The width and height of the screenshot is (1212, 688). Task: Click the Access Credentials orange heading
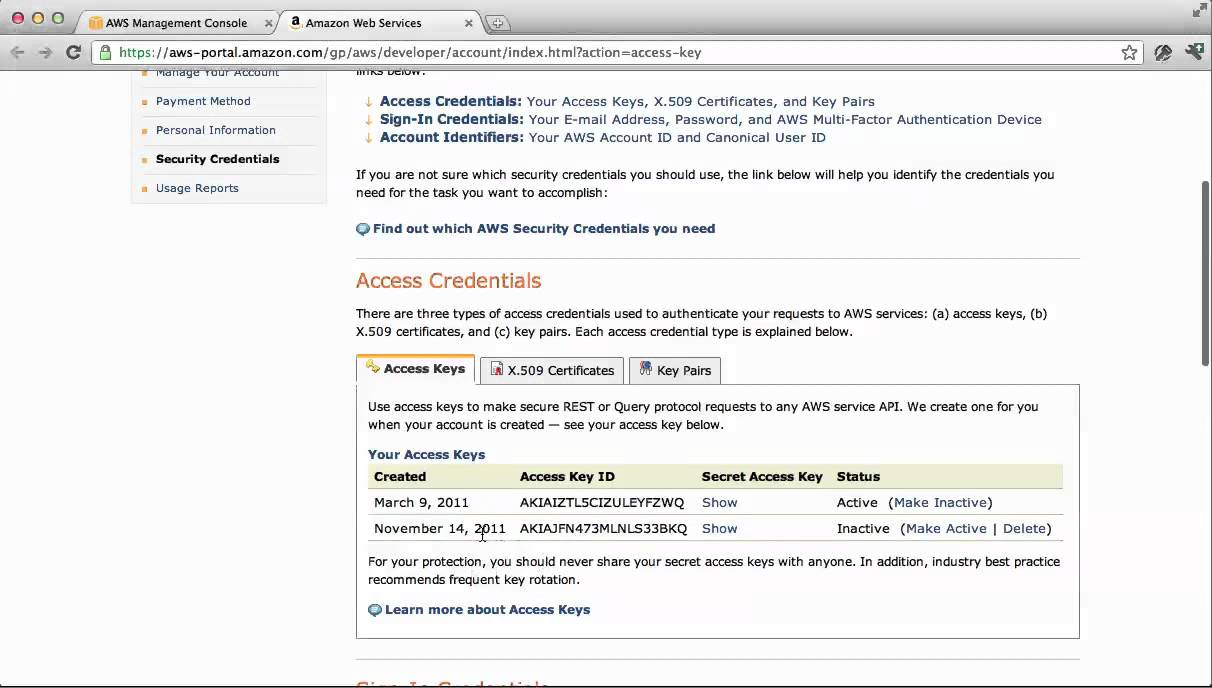coord(449,281)
